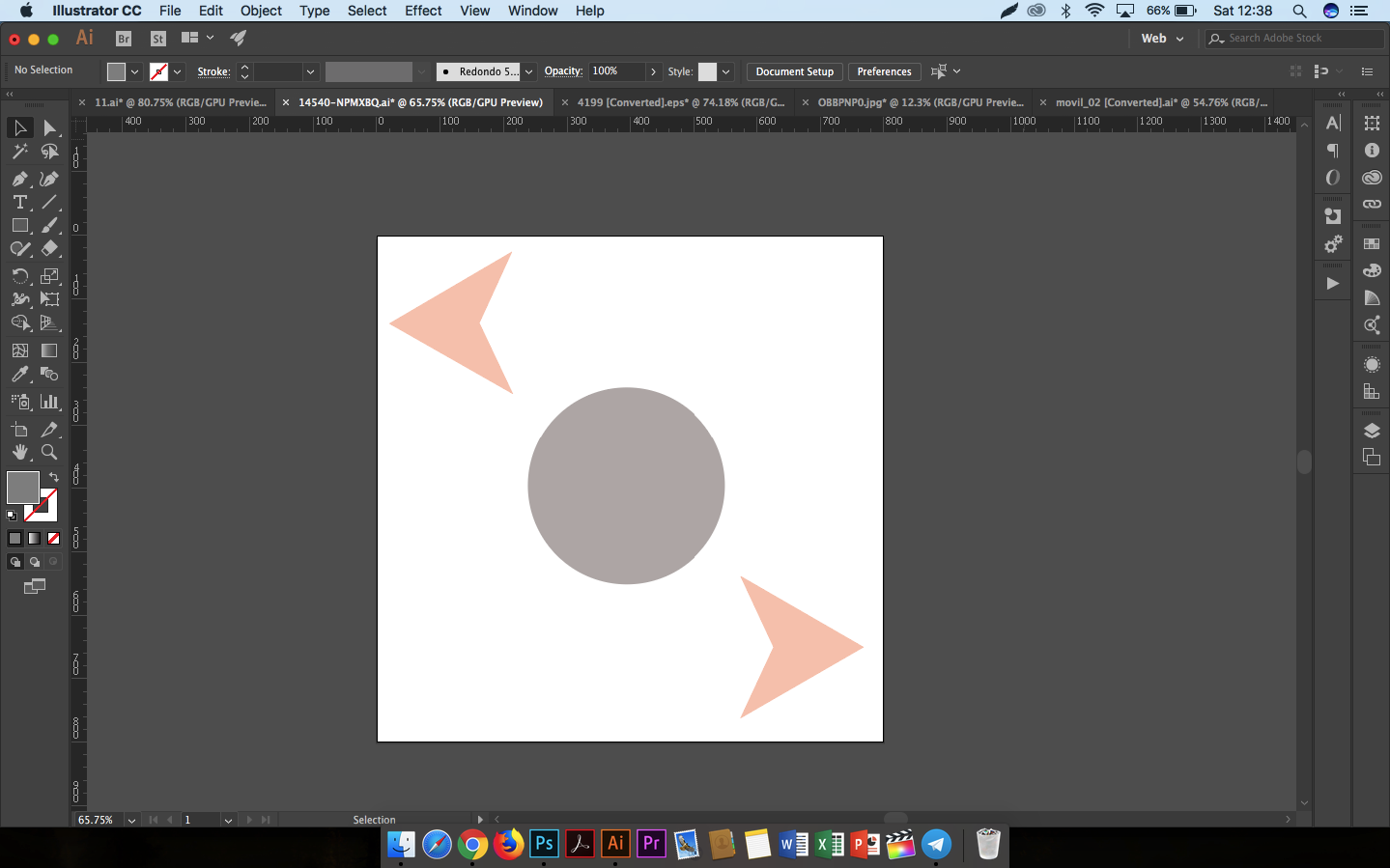Choose the Mesh tool

[x=19, y=350]
